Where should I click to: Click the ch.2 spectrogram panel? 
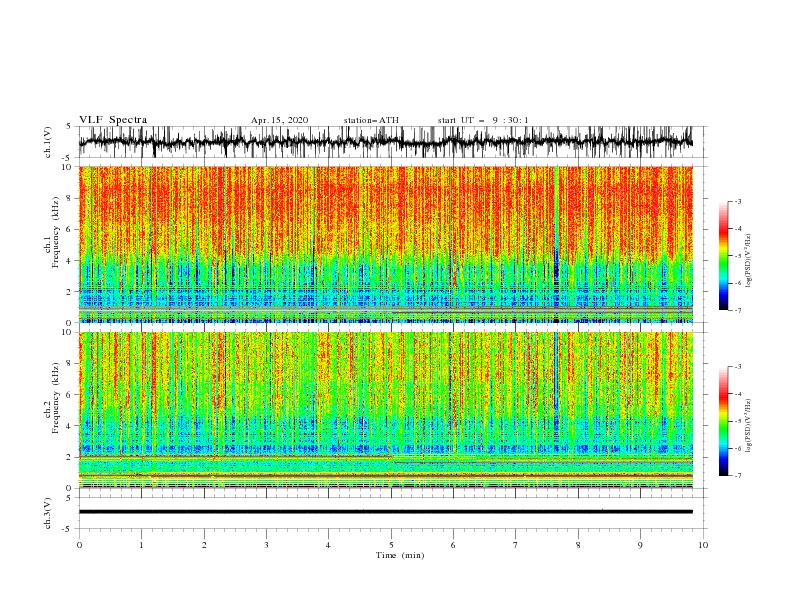coord(385,410)
